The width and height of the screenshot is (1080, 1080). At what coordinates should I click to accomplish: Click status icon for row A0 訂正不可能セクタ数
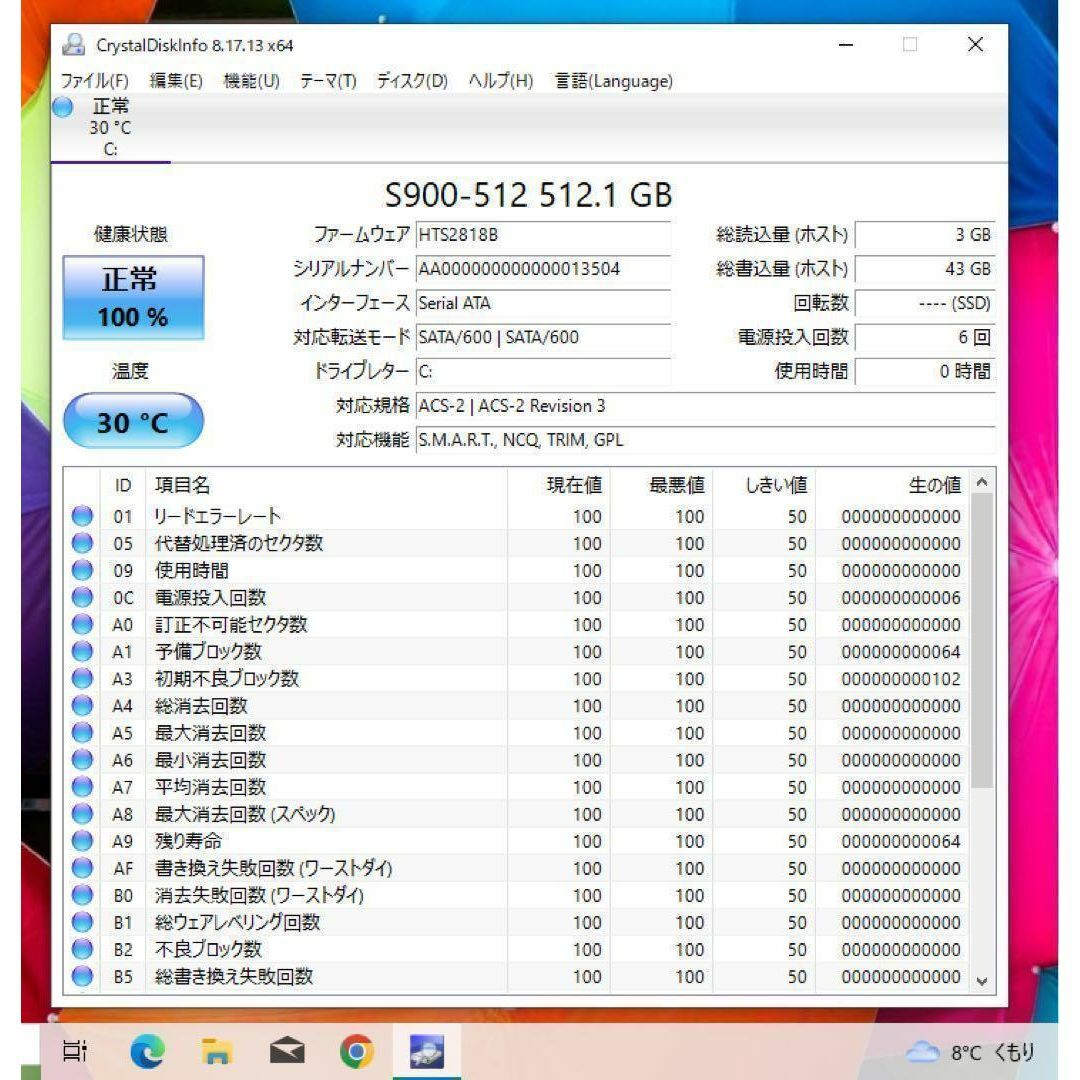tap(82, 625)
